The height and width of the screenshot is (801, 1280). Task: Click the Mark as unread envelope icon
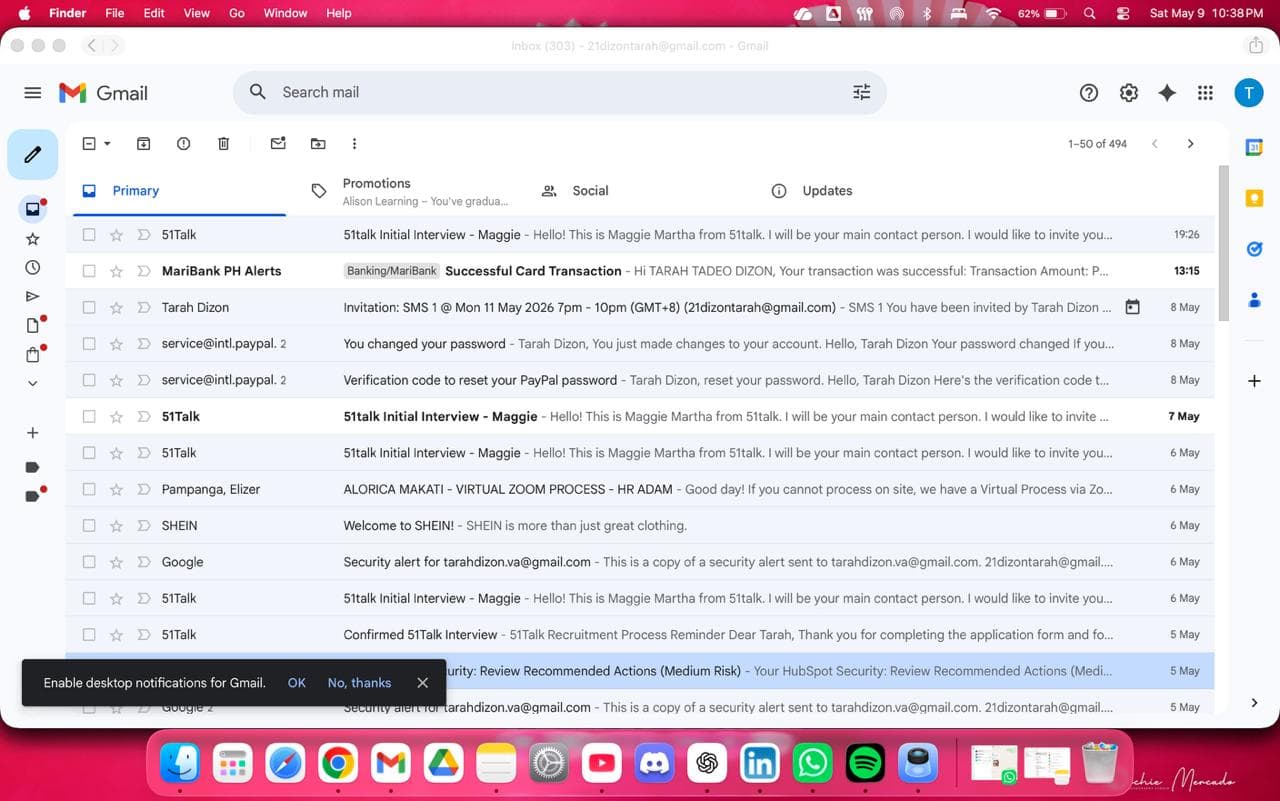278,144
